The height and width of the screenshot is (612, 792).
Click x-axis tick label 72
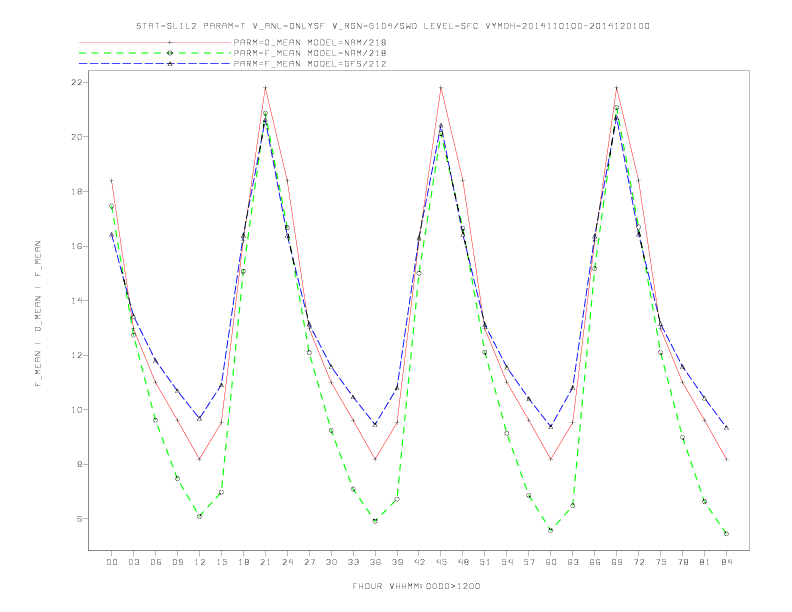tap(639, 562)
